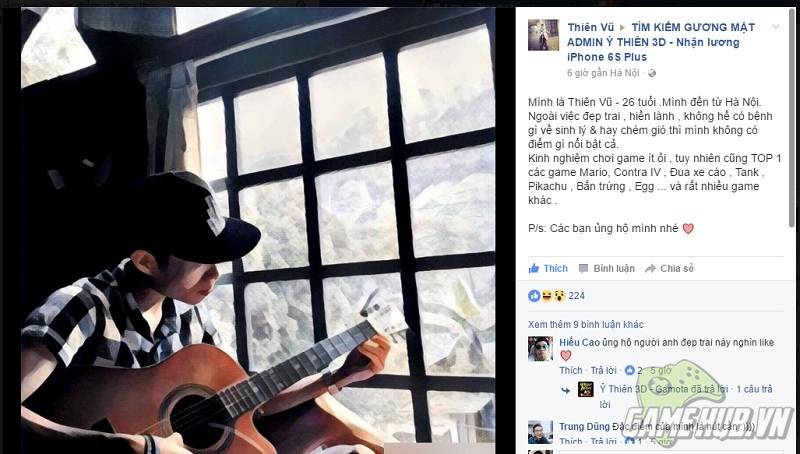Click the post's vertical scrollbar
Image resolution: width=800 pixels, height=454 pixels.
(791, 117)
